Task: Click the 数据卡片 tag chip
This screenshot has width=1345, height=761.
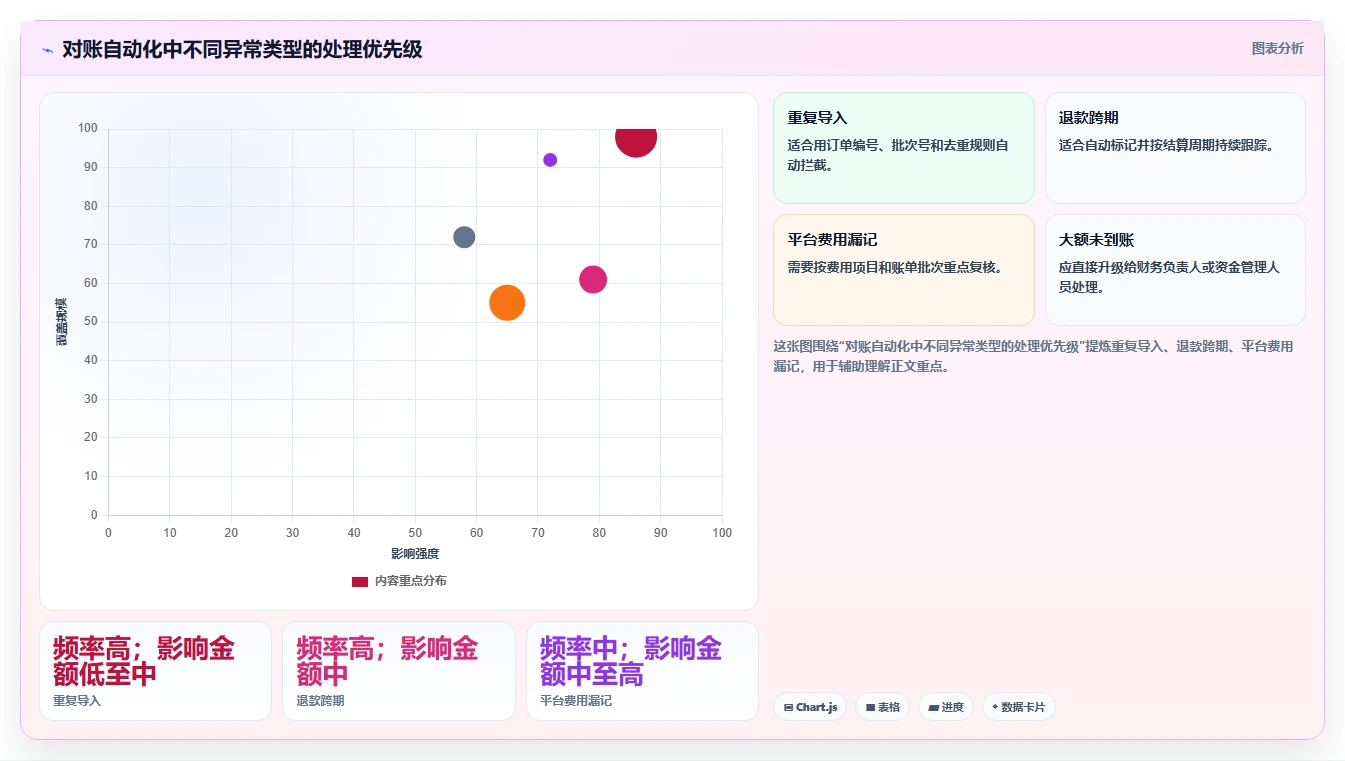Action: 1018,707
